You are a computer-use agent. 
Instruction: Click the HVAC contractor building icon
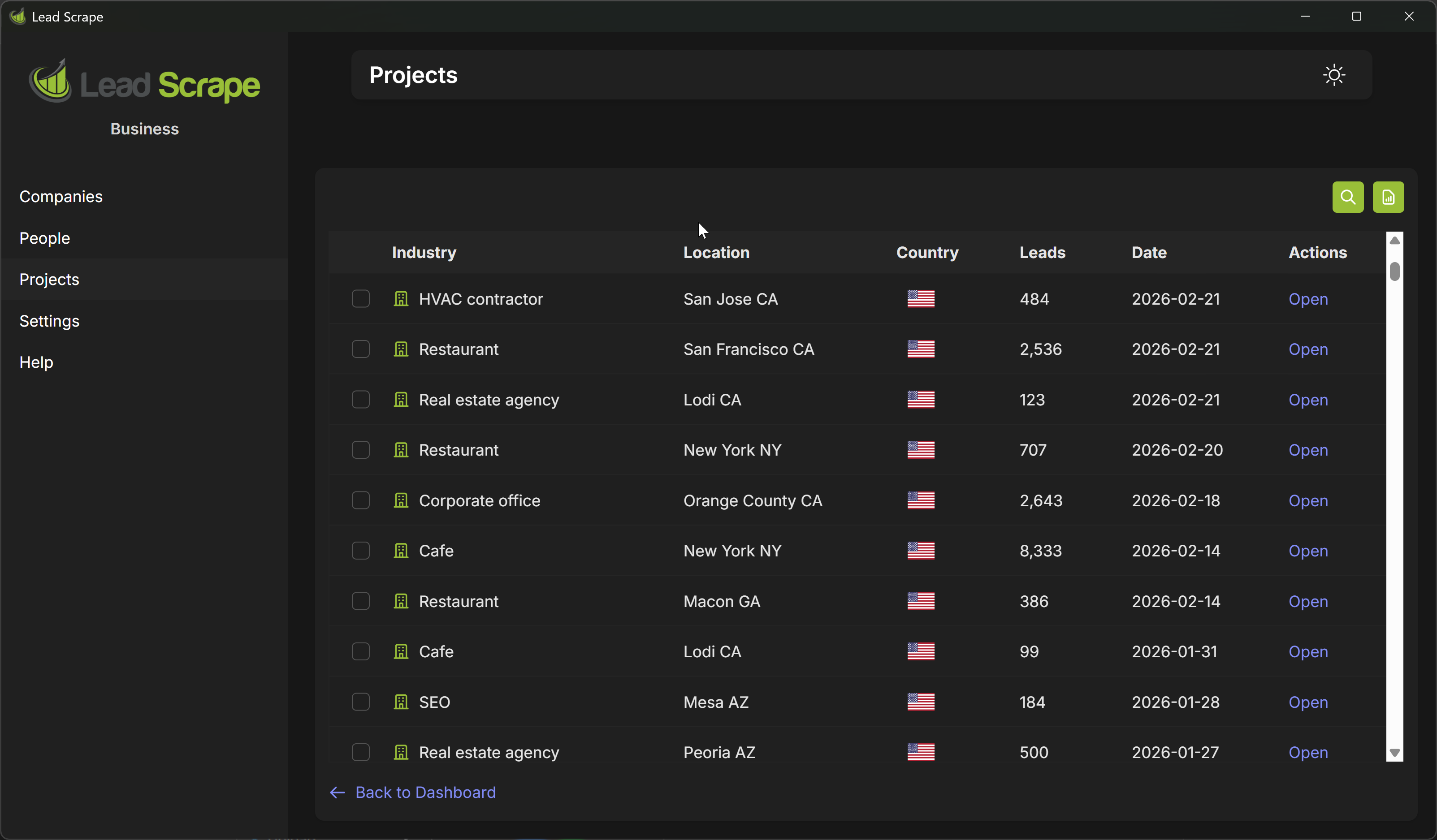pyautogui.click(x=401, y=299)
